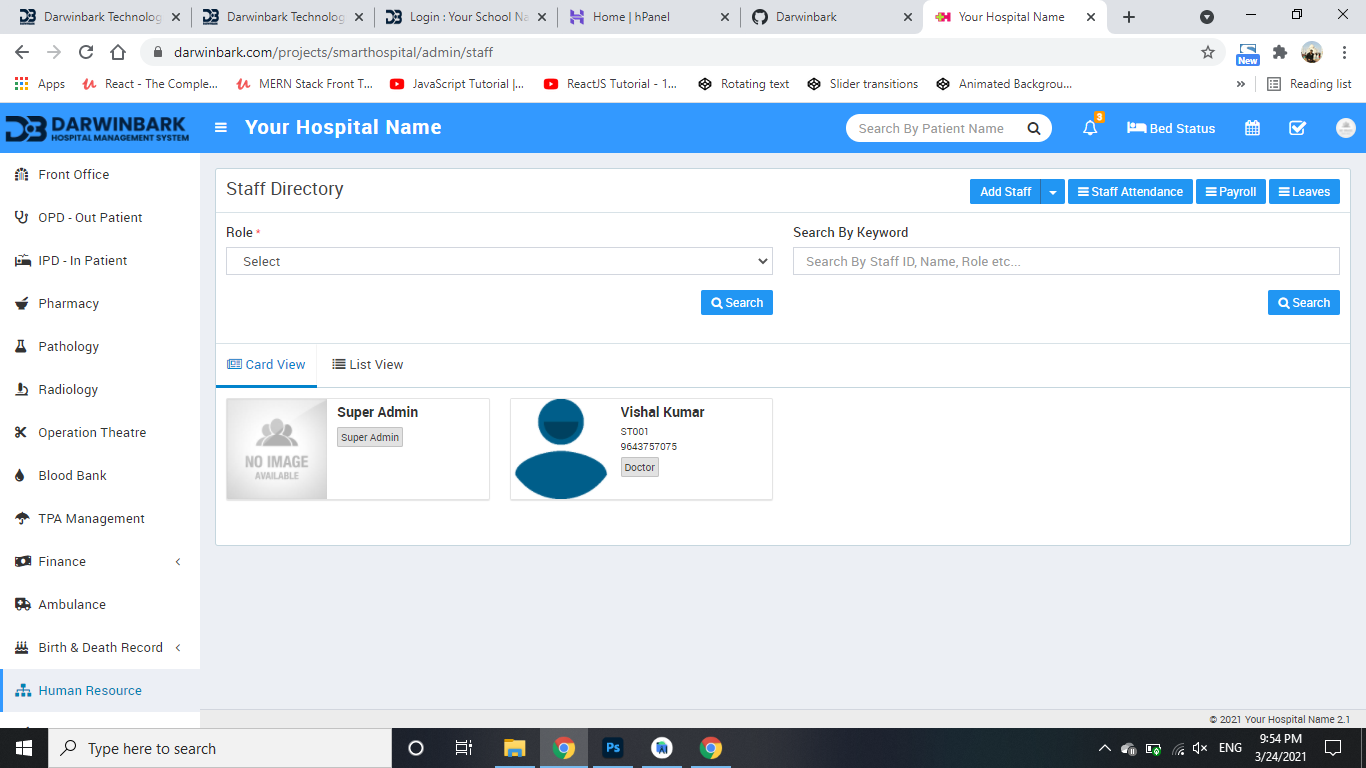
Task: Click the magnifier icon in patient search
Action: point(1034,128)
